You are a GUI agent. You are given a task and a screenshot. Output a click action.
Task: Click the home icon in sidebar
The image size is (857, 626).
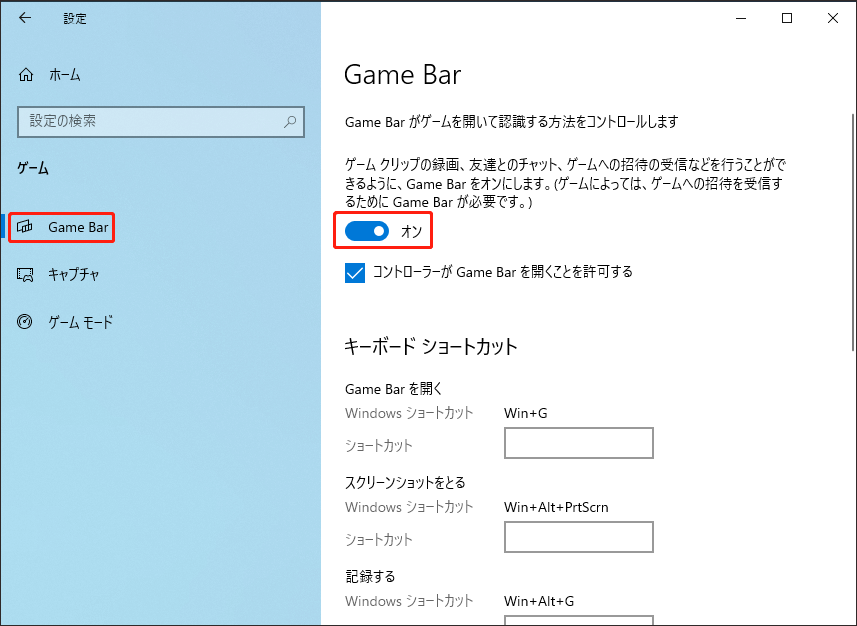[26, 75]
